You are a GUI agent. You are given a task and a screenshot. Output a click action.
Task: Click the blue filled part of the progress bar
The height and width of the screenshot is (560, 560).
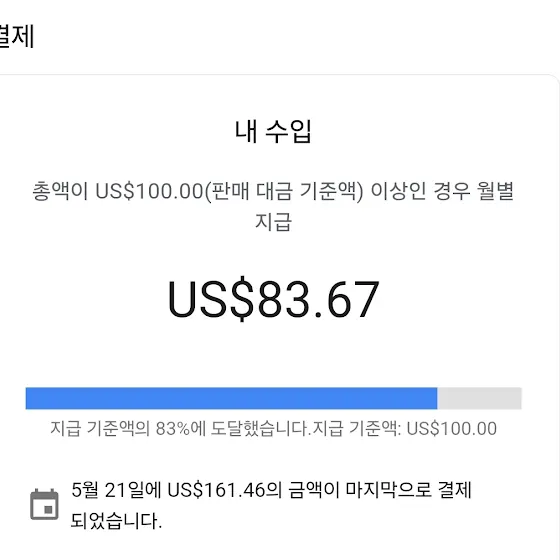point(231,398)
